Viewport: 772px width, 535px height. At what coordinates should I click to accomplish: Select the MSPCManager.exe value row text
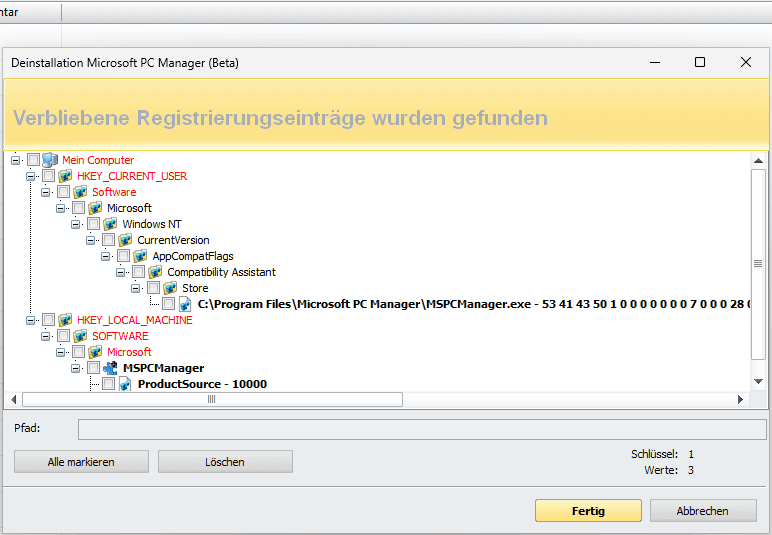(474, 304)
